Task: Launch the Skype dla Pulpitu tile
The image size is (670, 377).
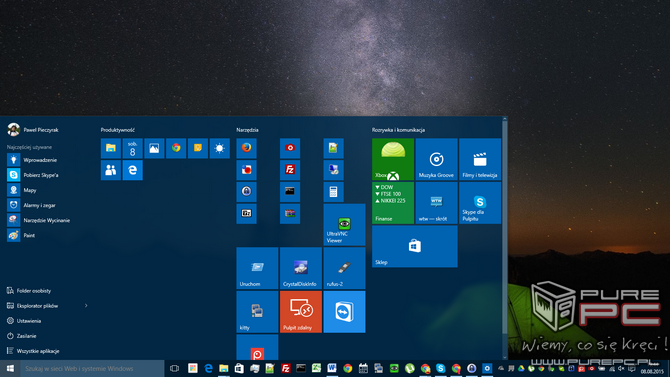Action: (480, 203)
